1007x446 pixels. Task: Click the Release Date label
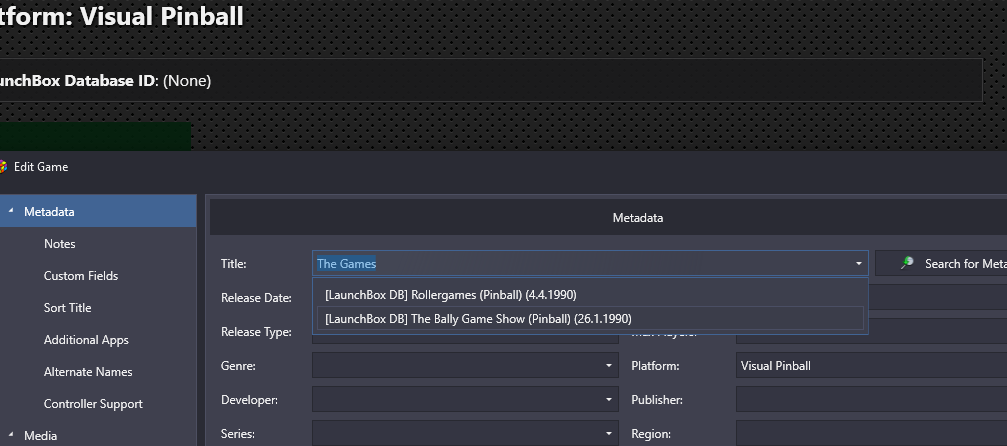[256, 298]
